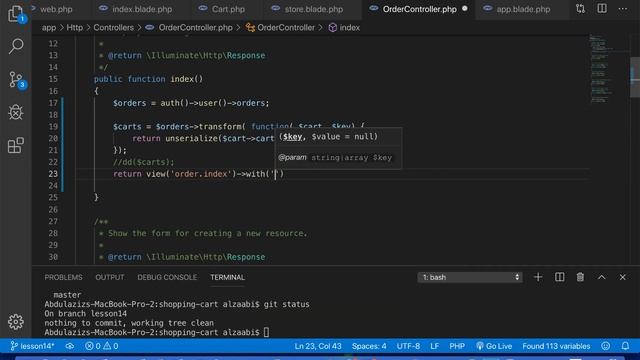Split the editor to the right
Viewport: 640px width, 360px height.
602,9
